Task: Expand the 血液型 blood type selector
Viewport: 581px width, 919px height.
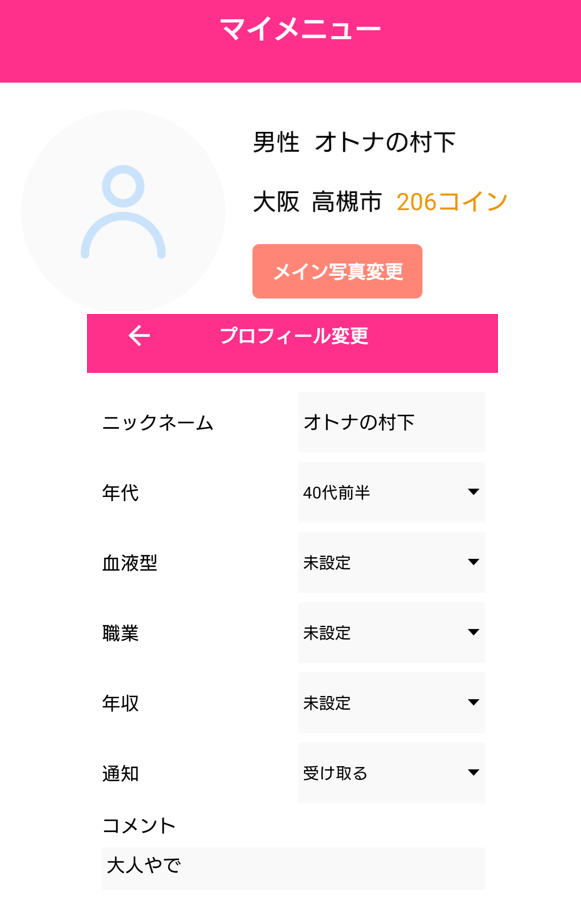Action: [x=391, y=562]
